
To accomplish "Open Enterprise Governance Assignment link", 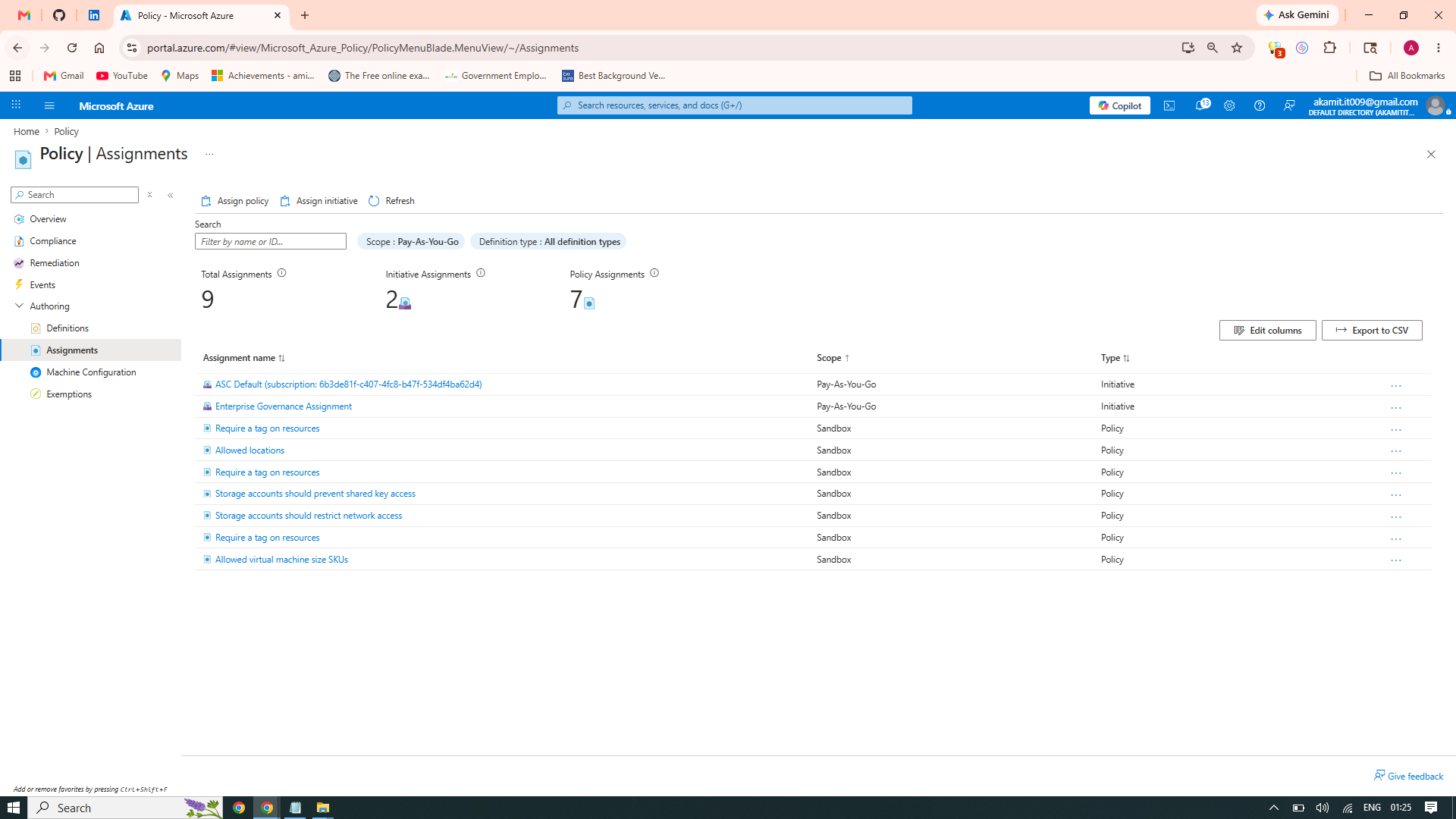I will click(x=283, y=406).
